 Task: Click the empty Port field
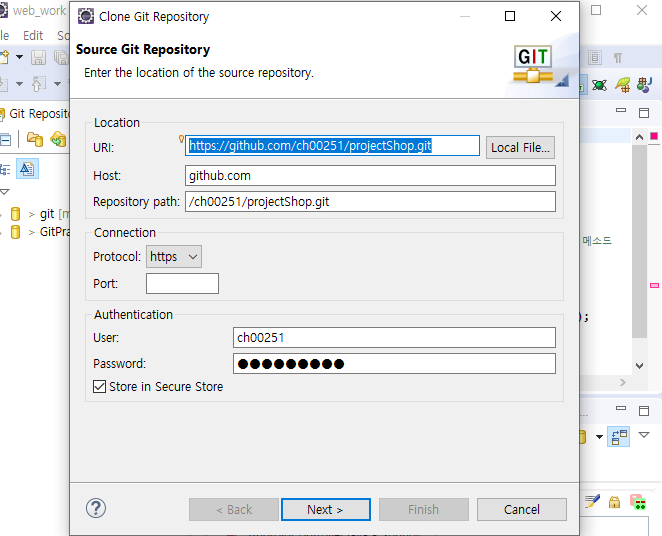(182, 283)
